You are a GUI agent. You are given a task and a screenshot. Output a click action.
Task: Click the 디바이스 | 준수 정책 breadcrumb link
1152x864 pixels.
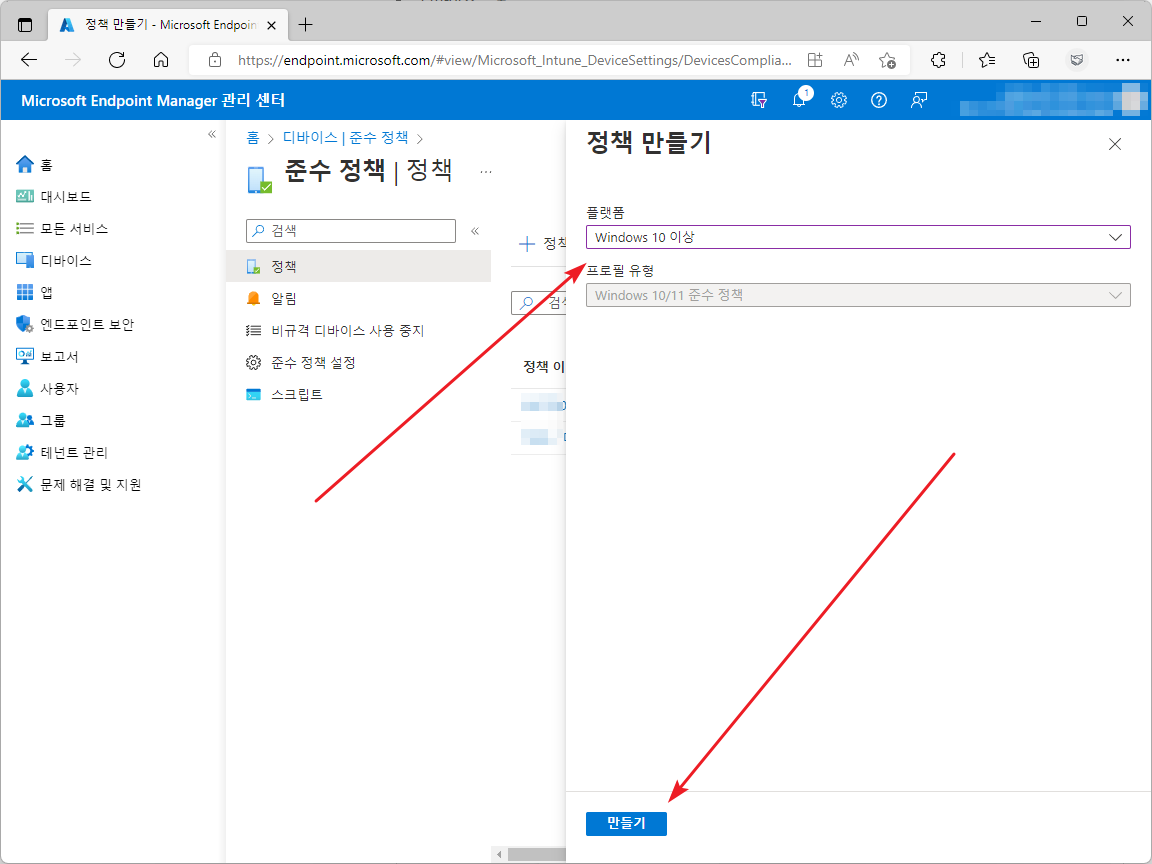coord(345,138)
